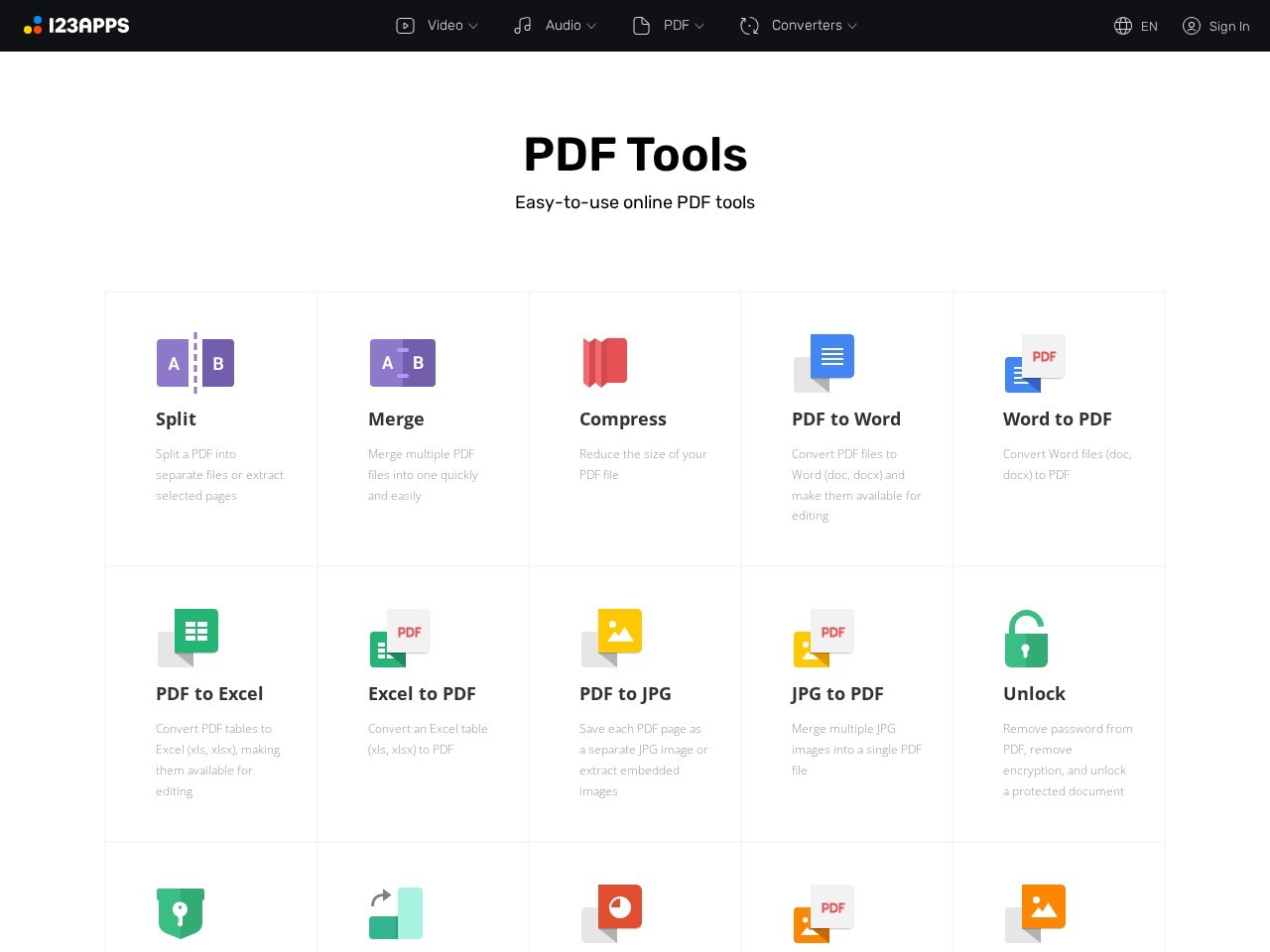The image size is (1270, 952).
Task: Open the Excel to PDF icon
Action: (400, 638)
